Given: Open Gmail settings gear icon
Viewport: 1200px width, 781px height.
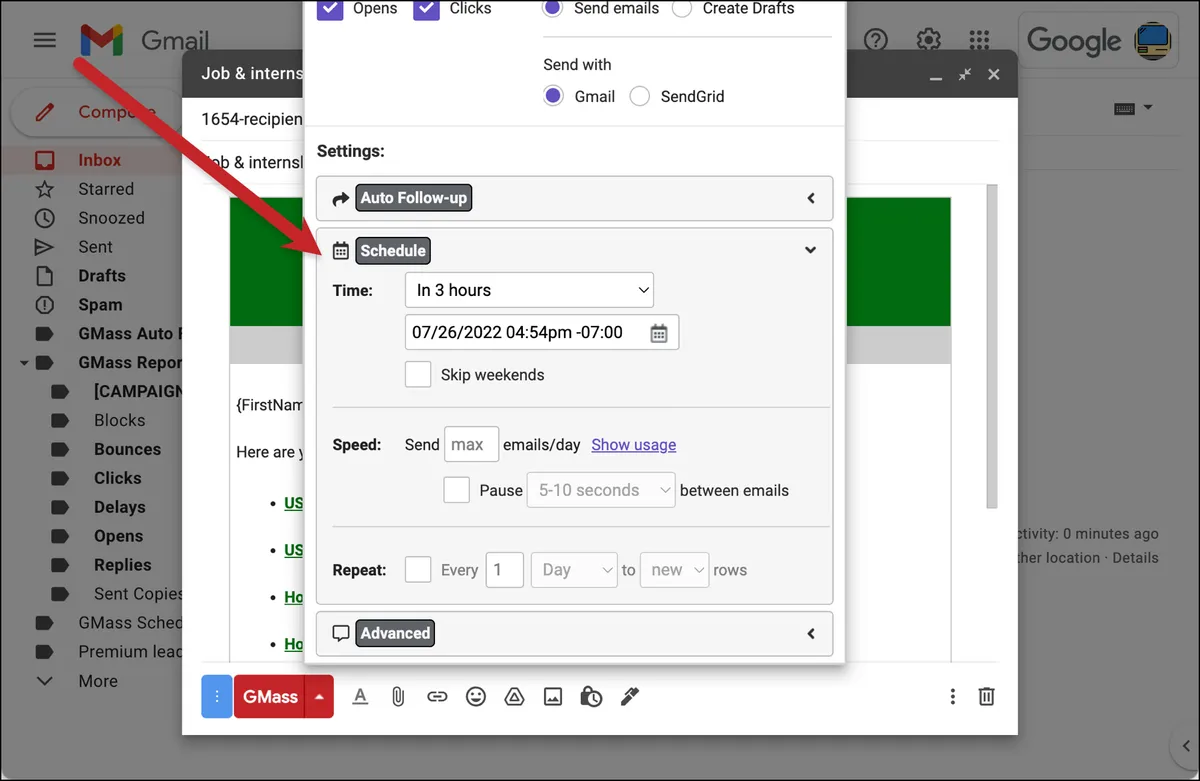Looking at the screenshot, I should (929, 40).
